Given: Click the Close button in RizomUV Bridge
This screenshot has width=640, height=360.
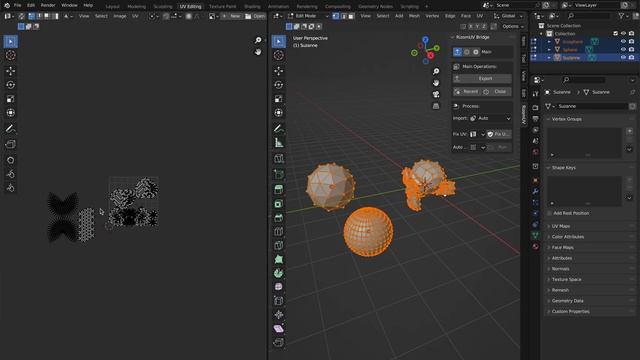Looking at the screenshot, I should (x=496, y=92).
